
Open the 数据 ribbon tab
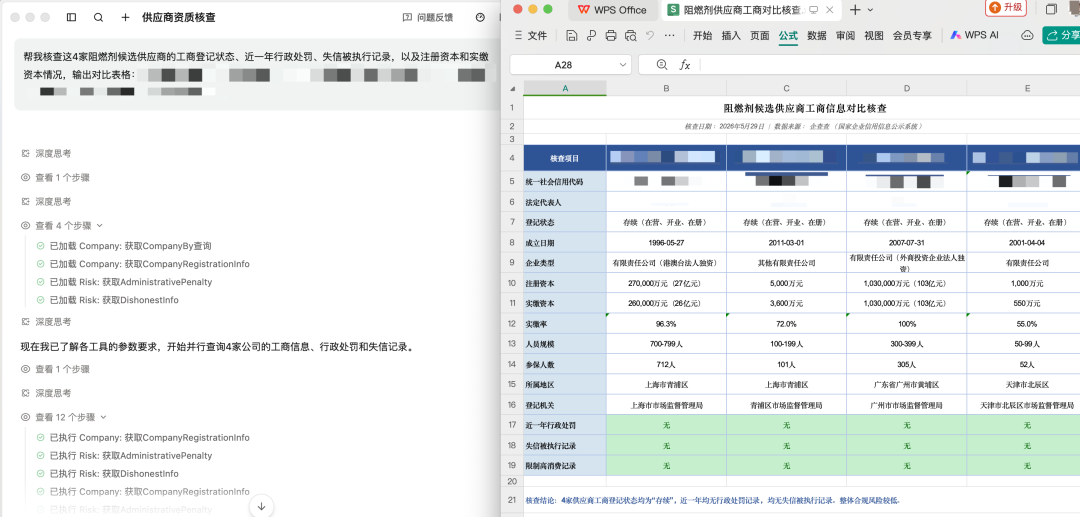click(817, 35)
